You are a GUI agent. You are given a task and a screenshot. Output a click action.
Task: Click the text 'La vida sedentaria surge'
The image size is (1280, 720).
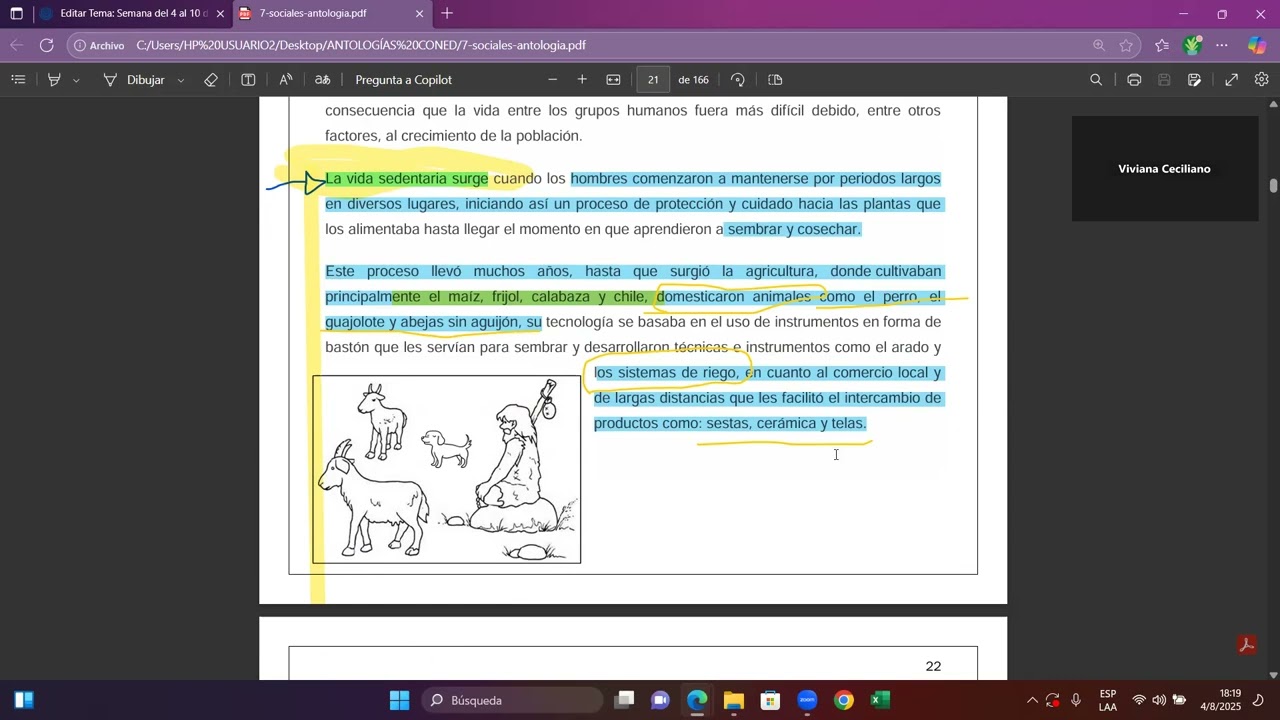(x=407, y=179)
